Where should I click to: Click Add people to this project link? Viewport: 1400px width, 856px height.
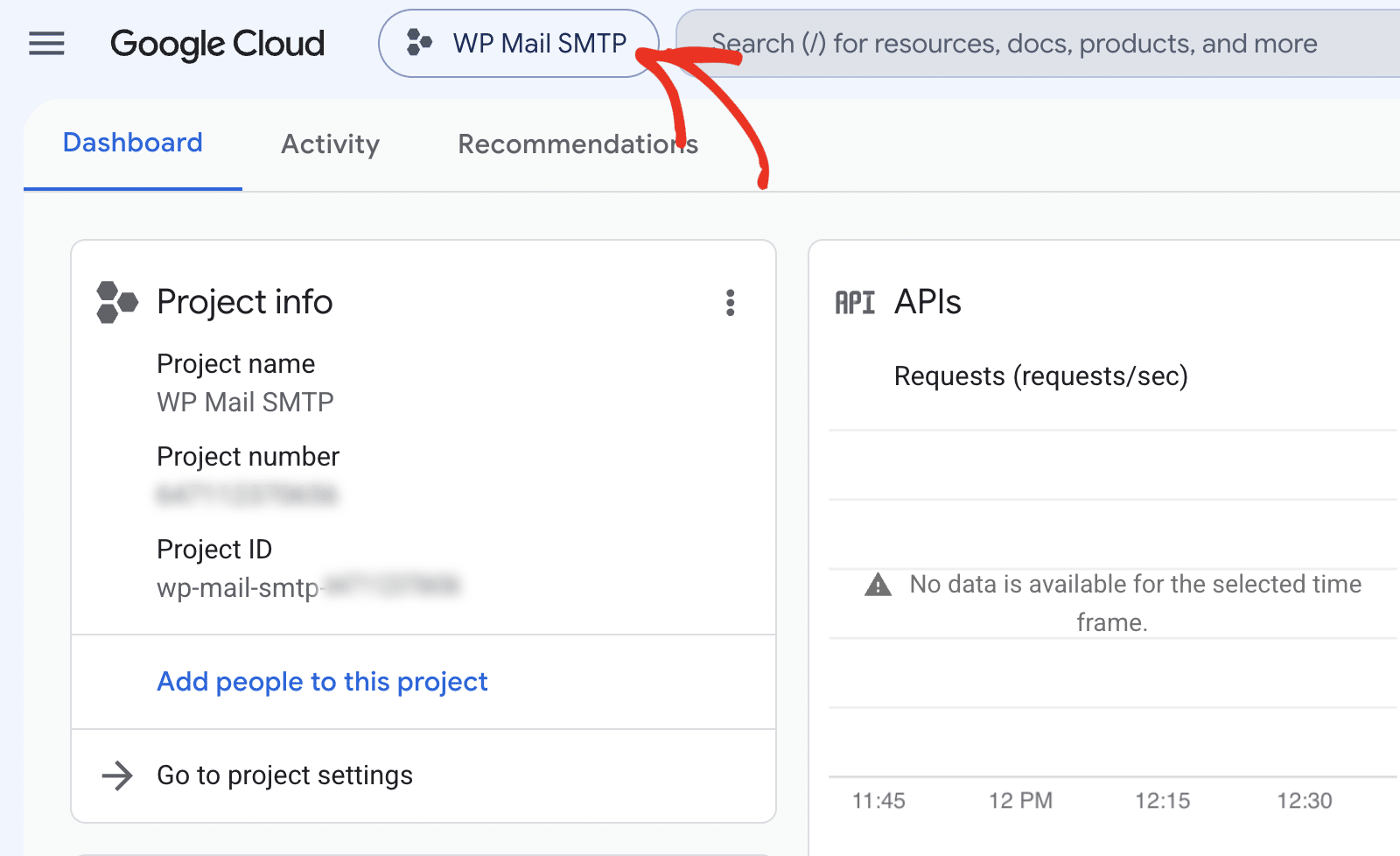(x=322, y=682)
